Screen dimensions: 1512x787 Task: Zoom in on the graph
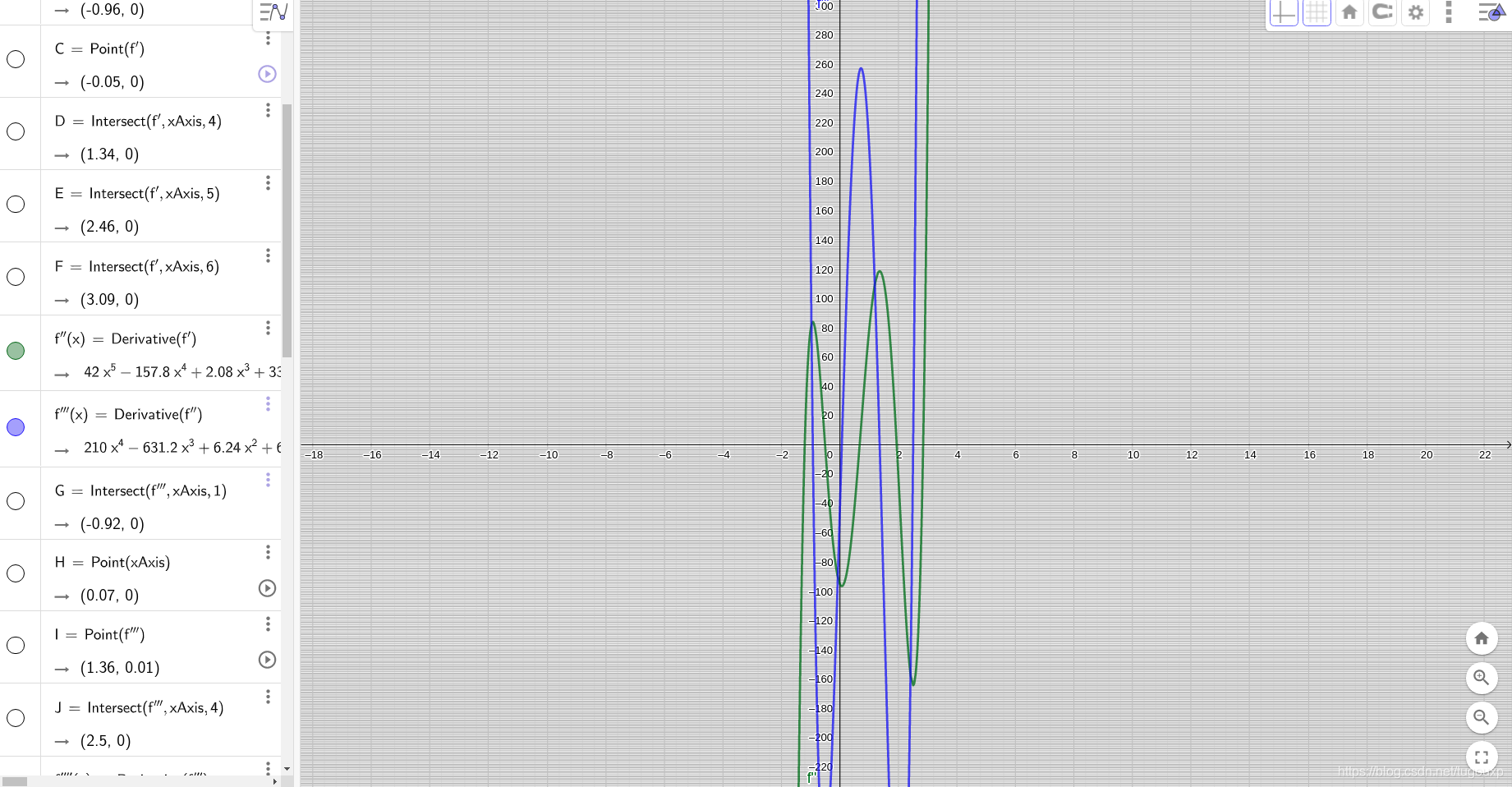tap(1482, 678)
